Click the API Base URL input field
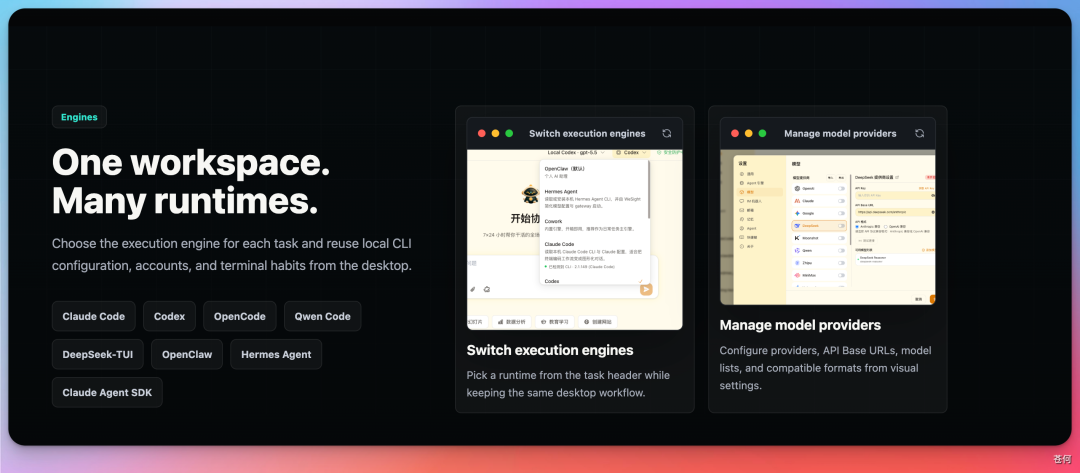Viewport: 1080px width, 473px height. pos(895,212)
